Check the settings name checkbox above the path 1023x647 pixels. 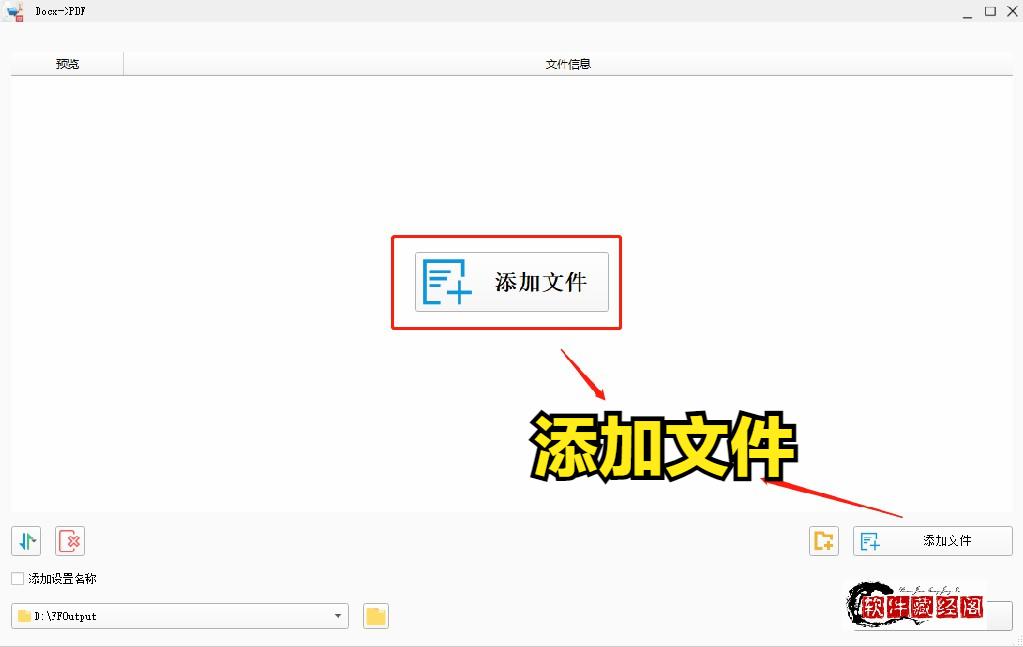17,578
